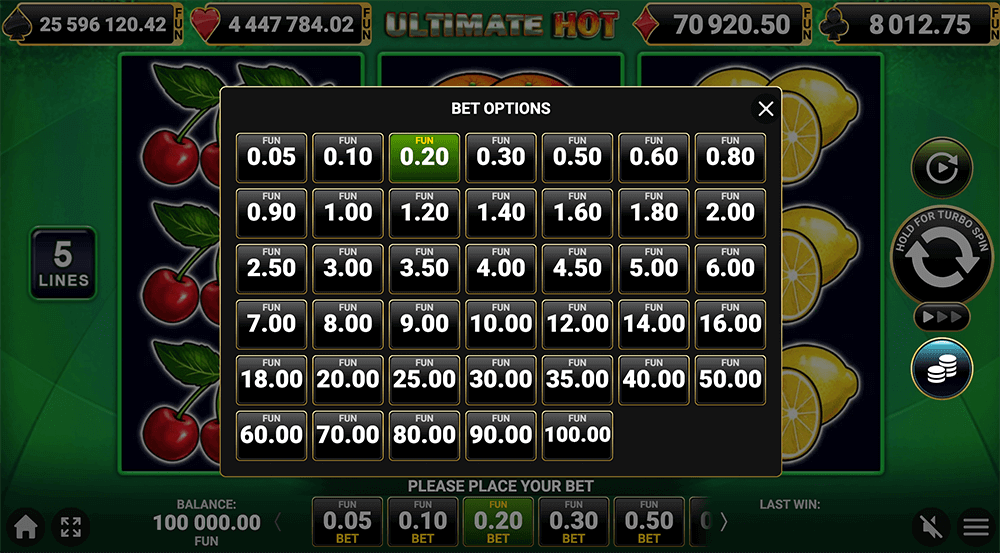Image resolution: width=1000 pixels, height=553 pixels.
Task: Choose 0.10 in the Bet Options grid
Action: (348, 158)
